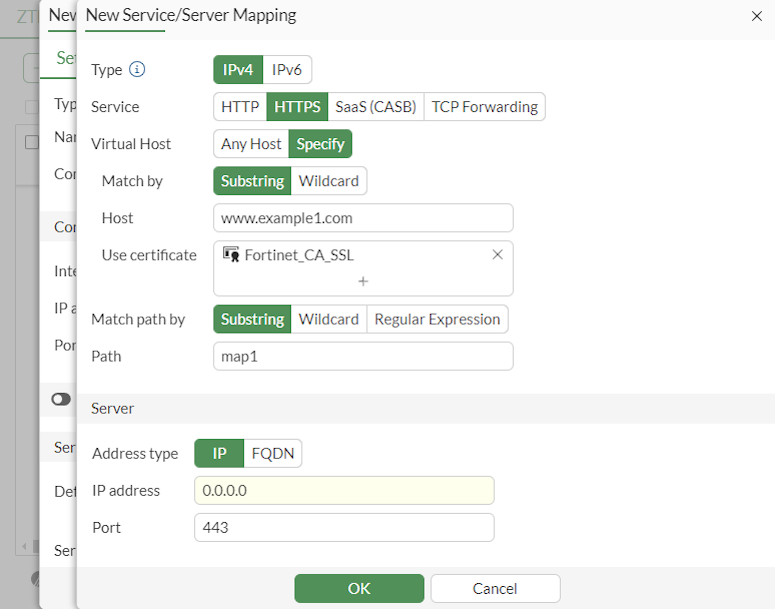This screenshot has width=775, height=609.
Task: Click the Host input field
Action: click(363, 218)
